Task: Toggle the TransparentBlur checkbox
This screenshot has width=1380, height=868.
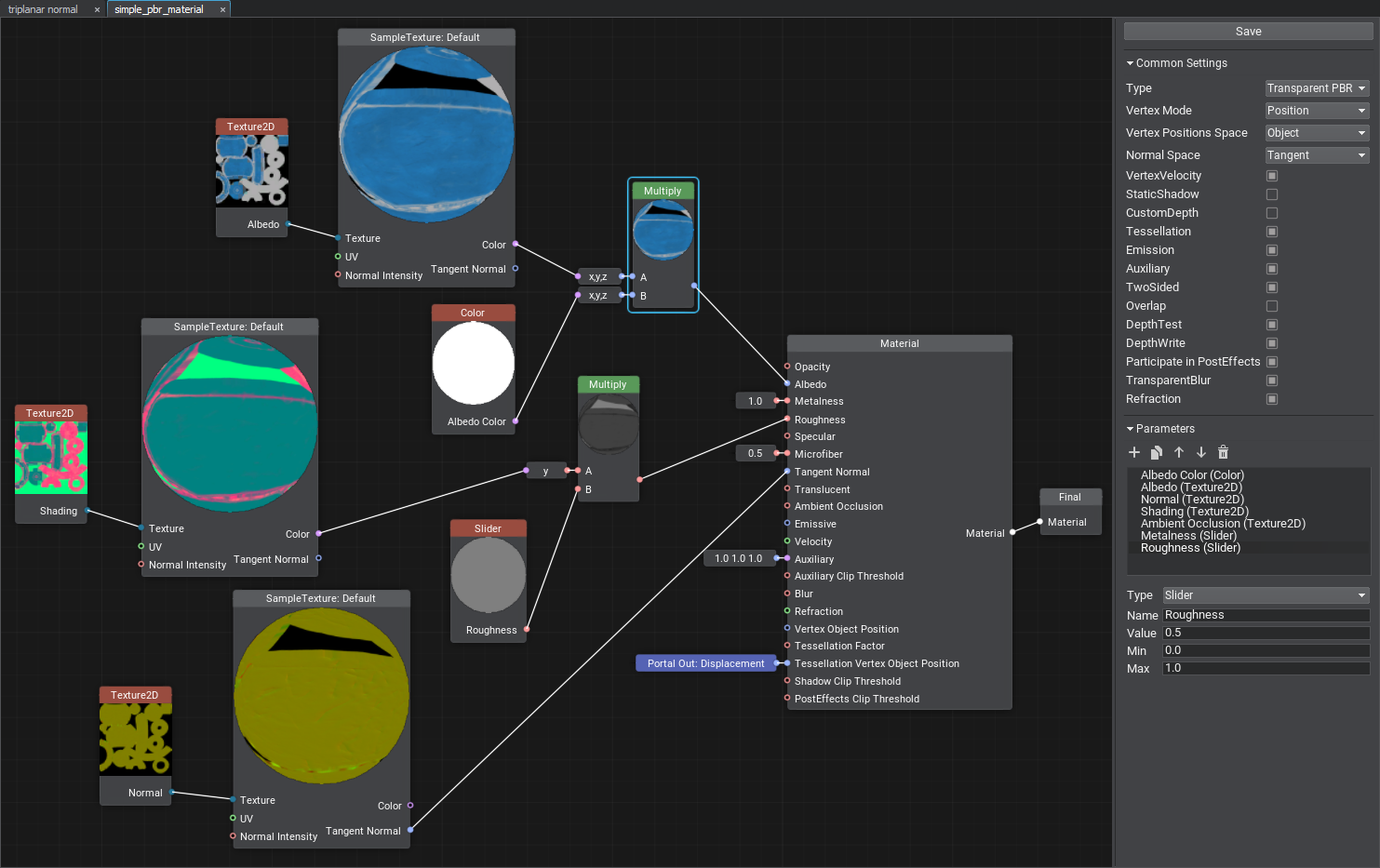Action: click(x=1272, y=381)
